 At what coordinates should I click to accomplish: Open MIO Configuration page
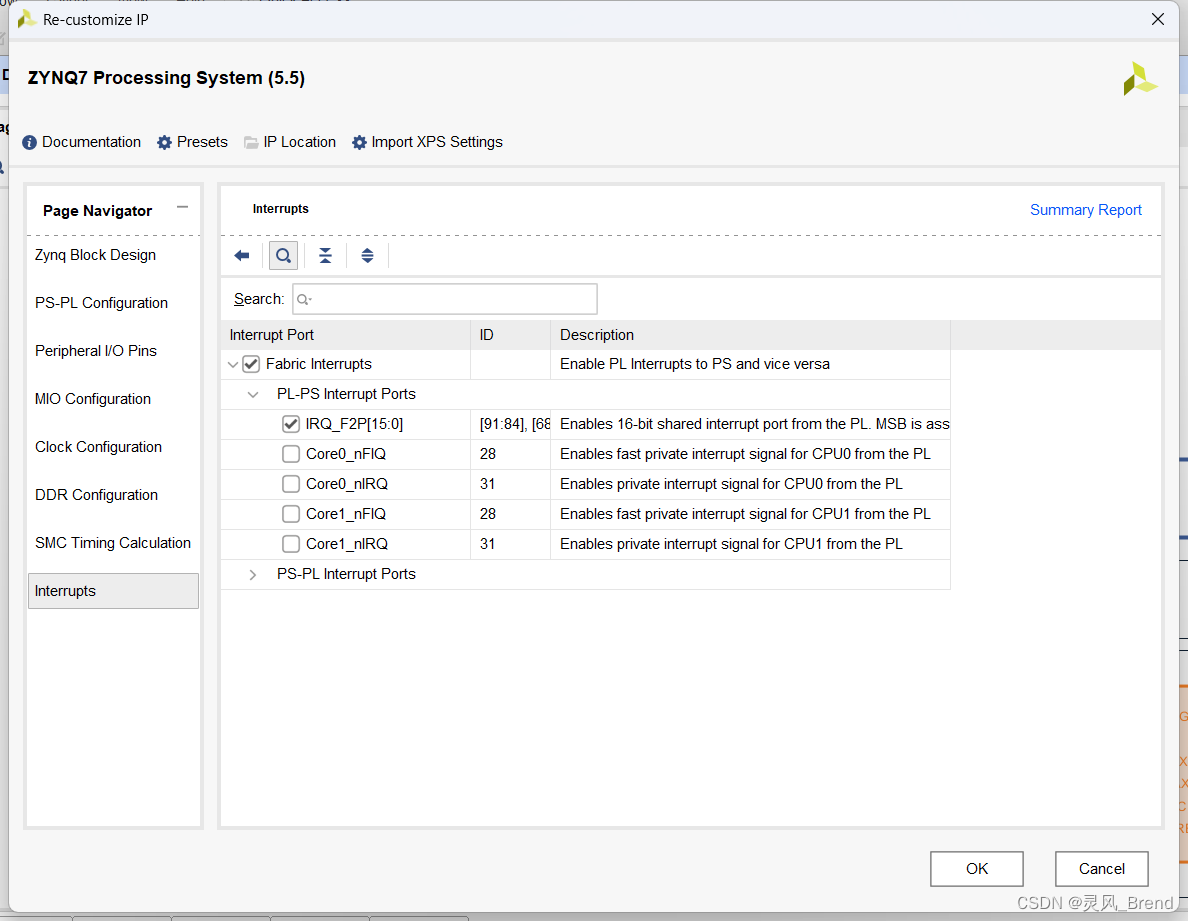coord(93,399)
